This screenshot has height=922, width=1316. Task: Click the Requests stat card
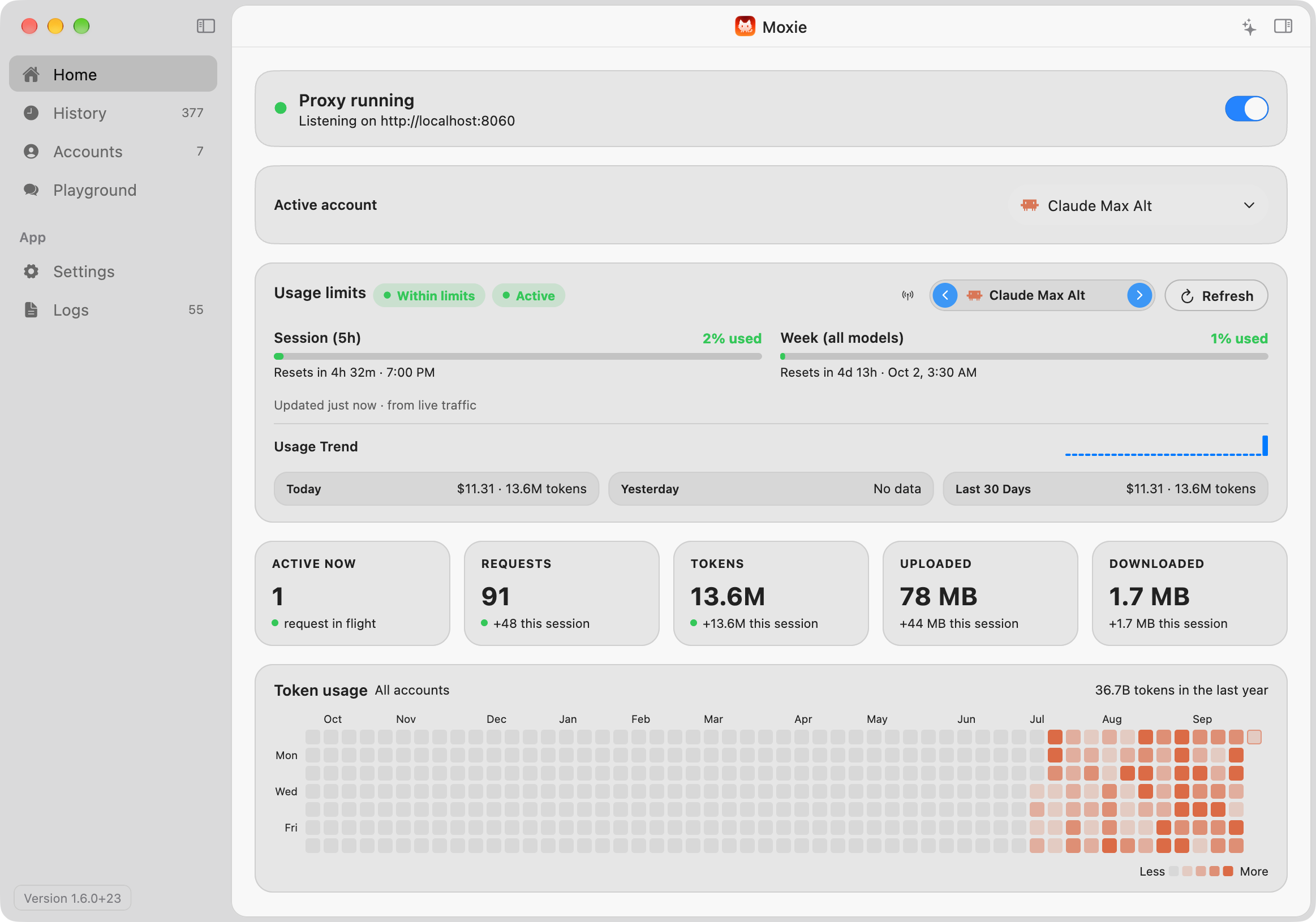[x=561, y=593]
